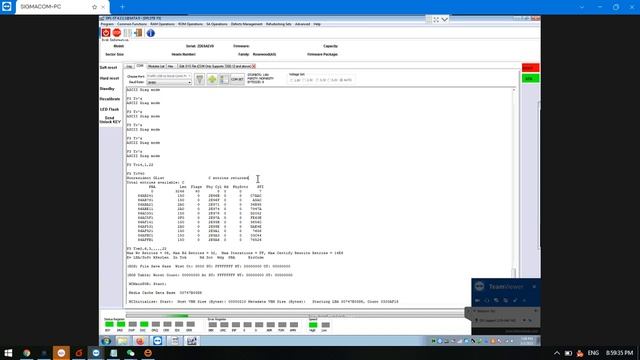Click the red shield icon in toolbar

106,33
